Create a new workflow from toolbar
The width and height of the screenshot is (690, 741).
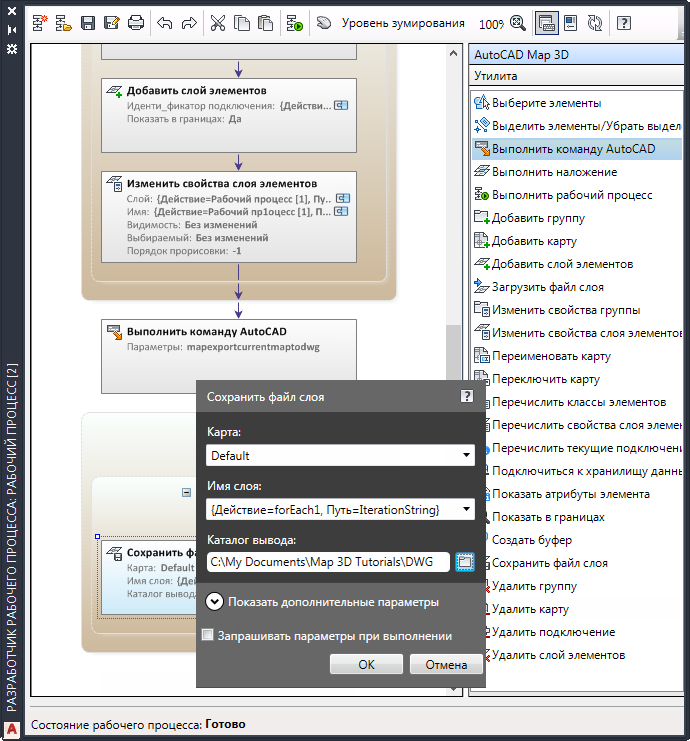pos(40,23)
